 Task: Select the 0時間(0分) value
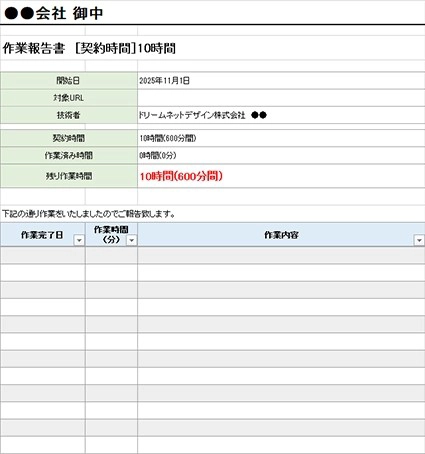(x=158, y=155)
